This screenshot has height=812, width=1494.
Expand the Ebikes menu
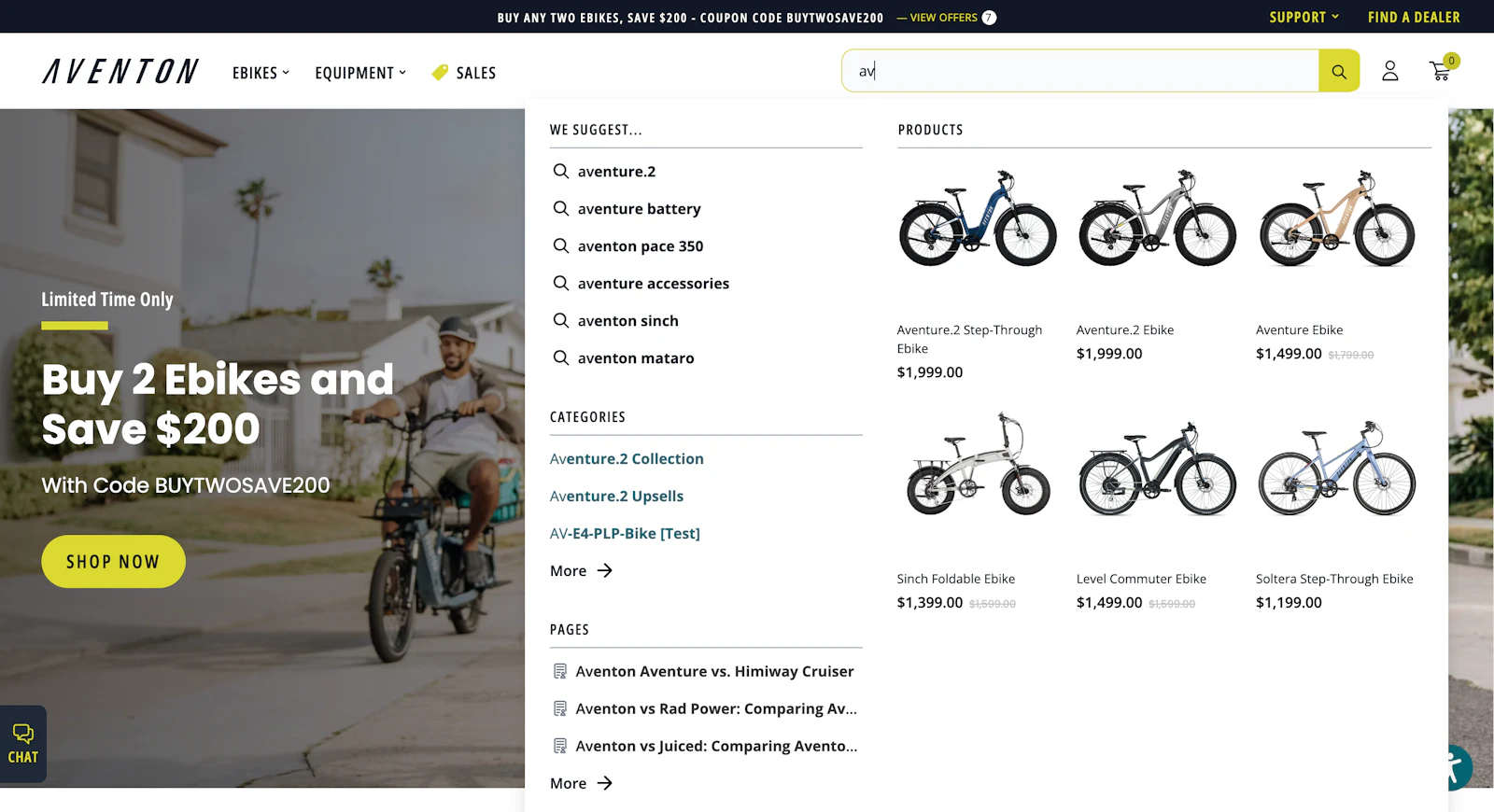(x=261, y=73)
